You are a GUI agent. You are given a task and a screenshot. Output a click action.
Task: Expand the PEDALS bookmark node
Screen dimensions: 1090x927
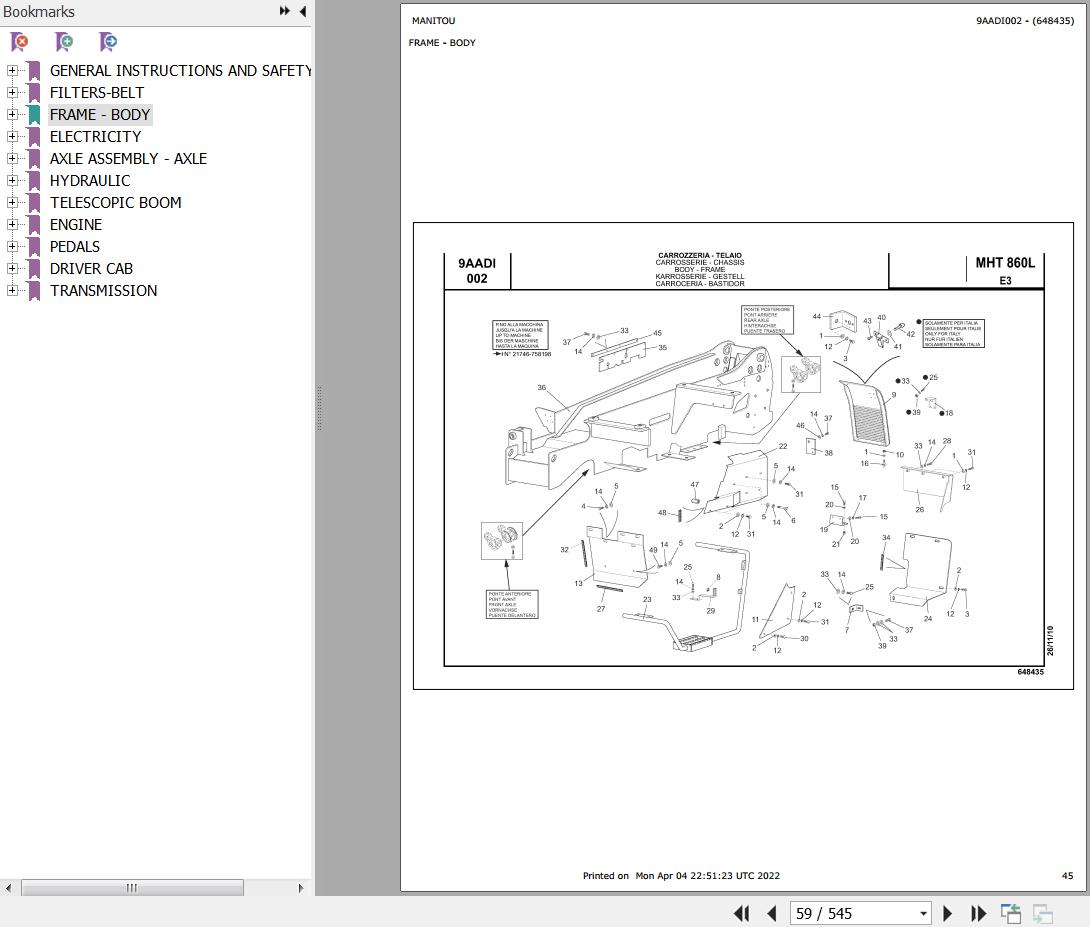coord(12,247)
